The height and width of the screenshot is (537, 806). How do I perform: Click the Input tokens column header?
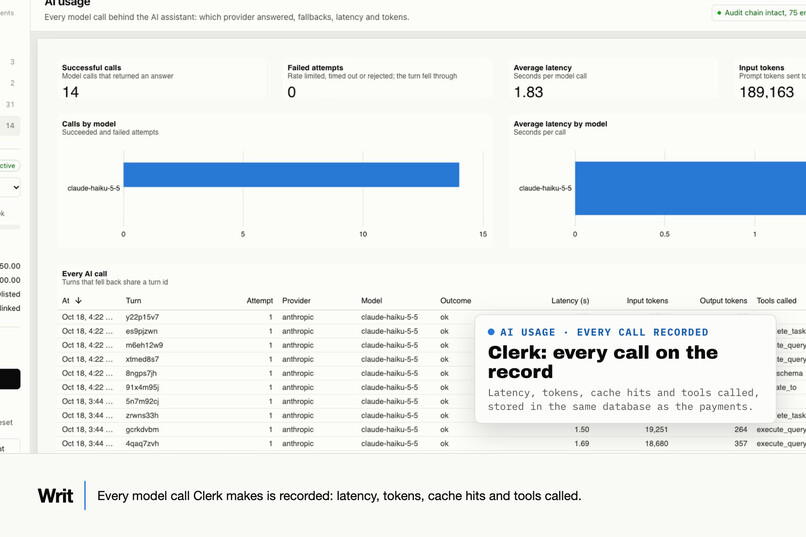pos(647,301)
